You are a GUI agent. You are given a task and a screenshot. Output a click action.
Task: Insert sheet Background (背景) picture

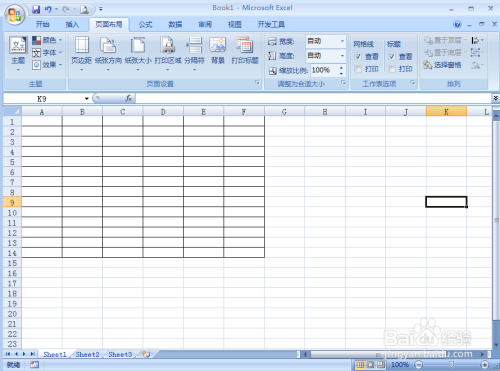tap(218, 50)
